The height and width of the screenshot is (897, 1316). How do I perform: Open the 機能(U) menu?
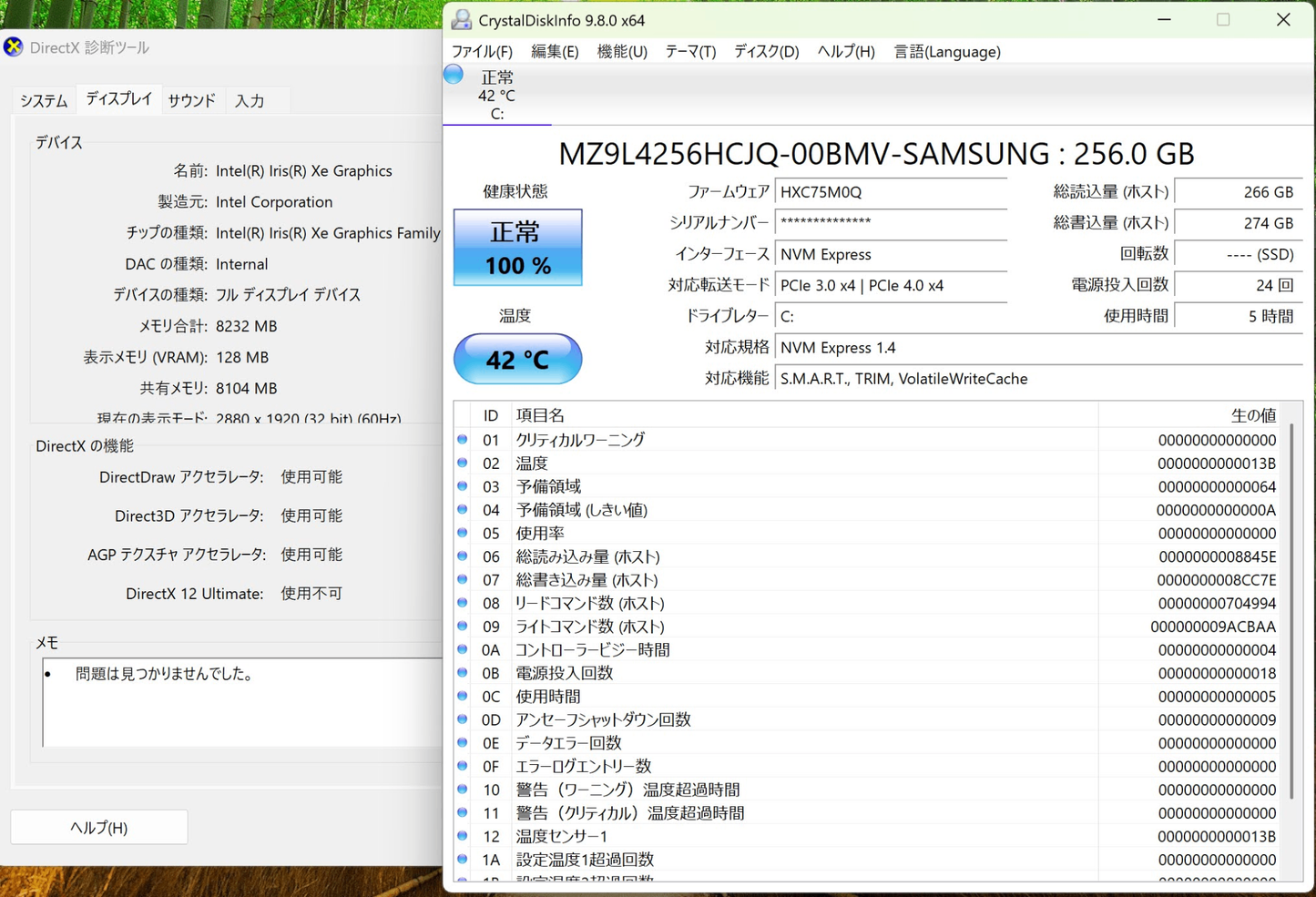622,52
